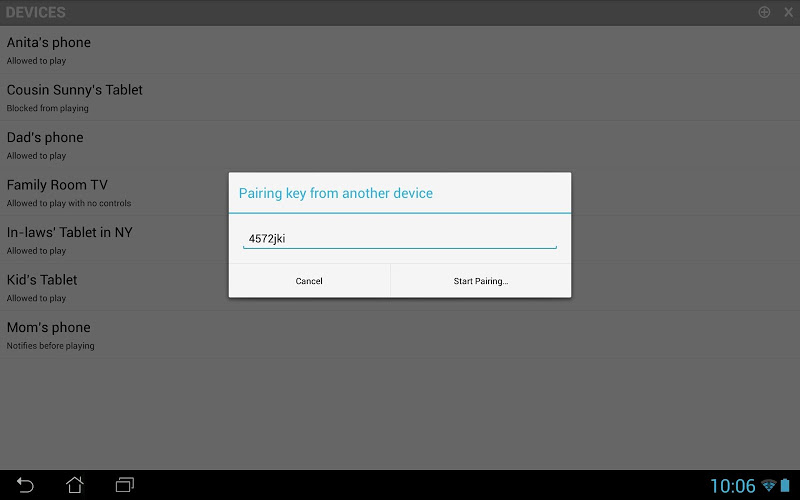Focus the pairing key input field
Image resolution: width=800 pixels, height=500 pixels.
click(x=399, y=239)
